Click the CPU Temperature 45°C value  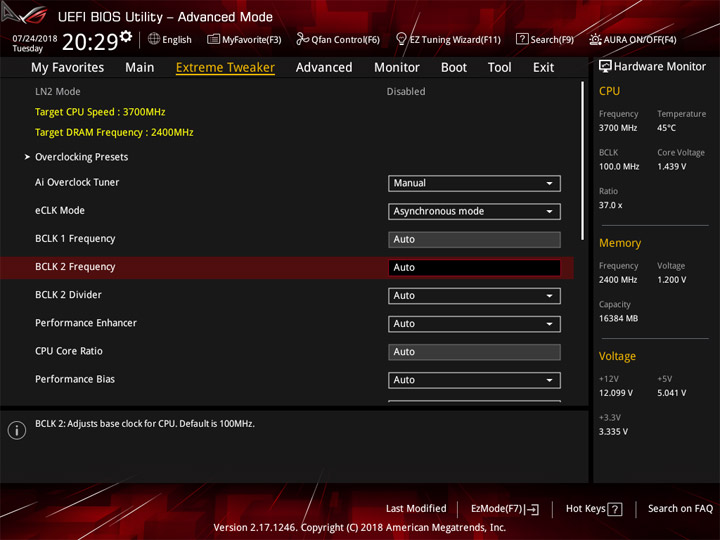666,128
